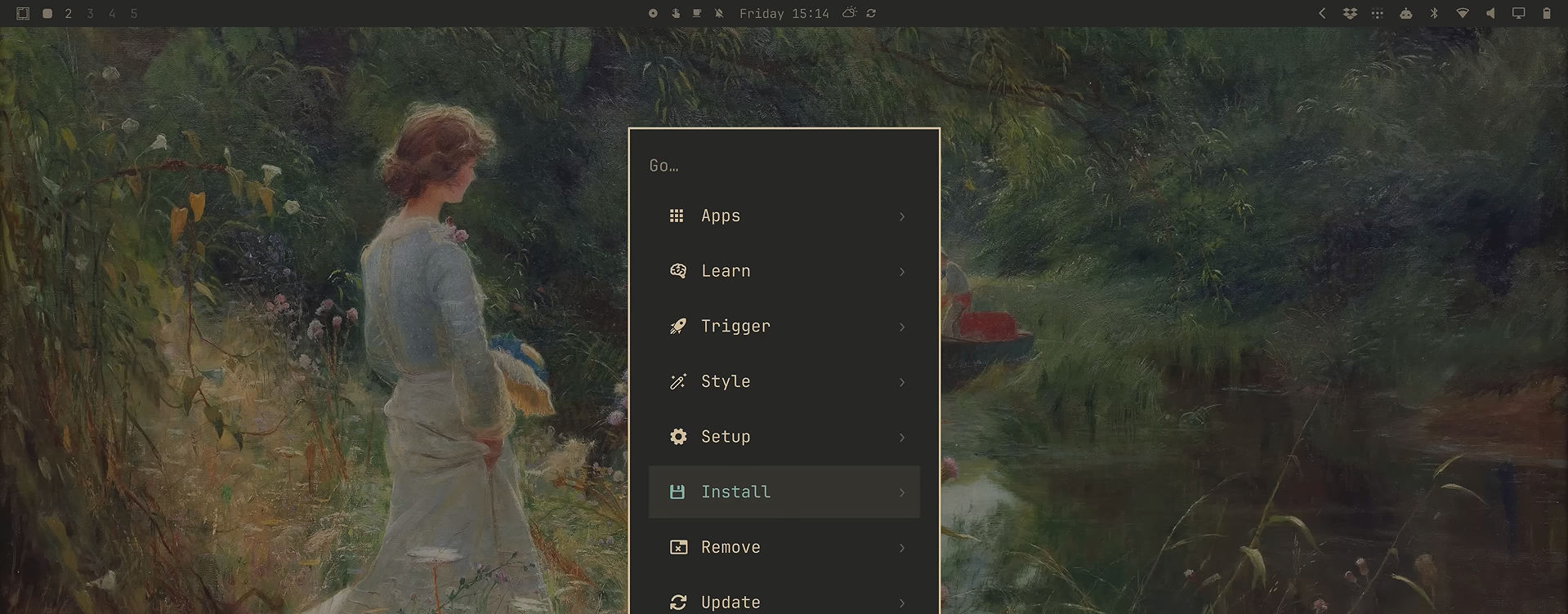The height and width of the screenshot is (614, 1568).
Task: Click the Learn brain icon
Action: coord(677,271)
